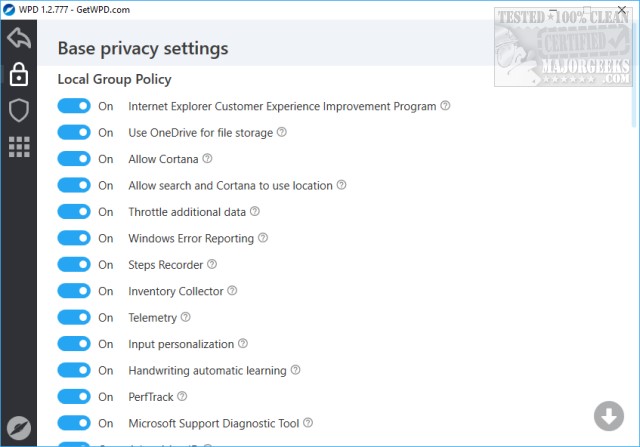
Task: Click the scroll-down arrow circle button
Action: coord(608,415)
